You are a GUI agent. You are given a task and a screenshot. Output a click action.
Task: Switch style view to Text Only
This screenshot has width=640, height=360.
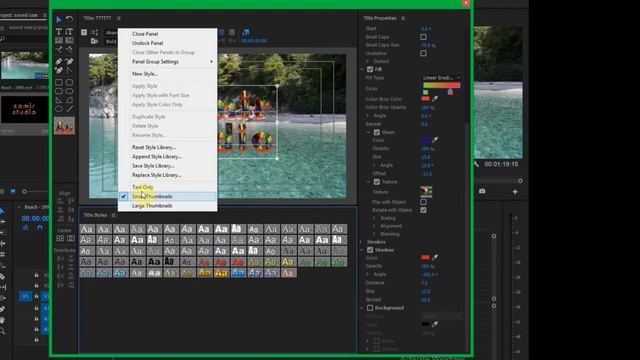[x=168, y=187]
